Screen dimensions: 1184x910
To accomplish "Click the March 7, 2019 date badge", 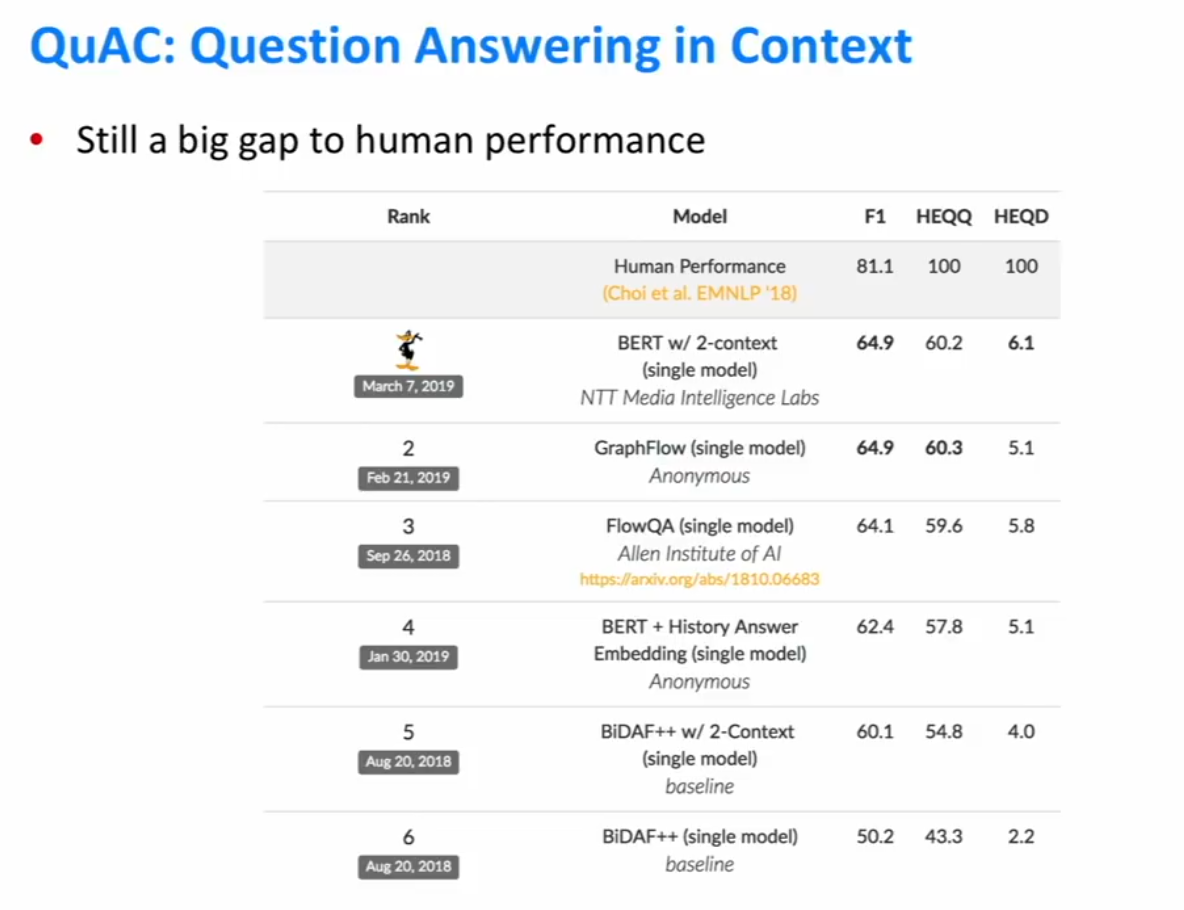I will (x=409, y=387).
